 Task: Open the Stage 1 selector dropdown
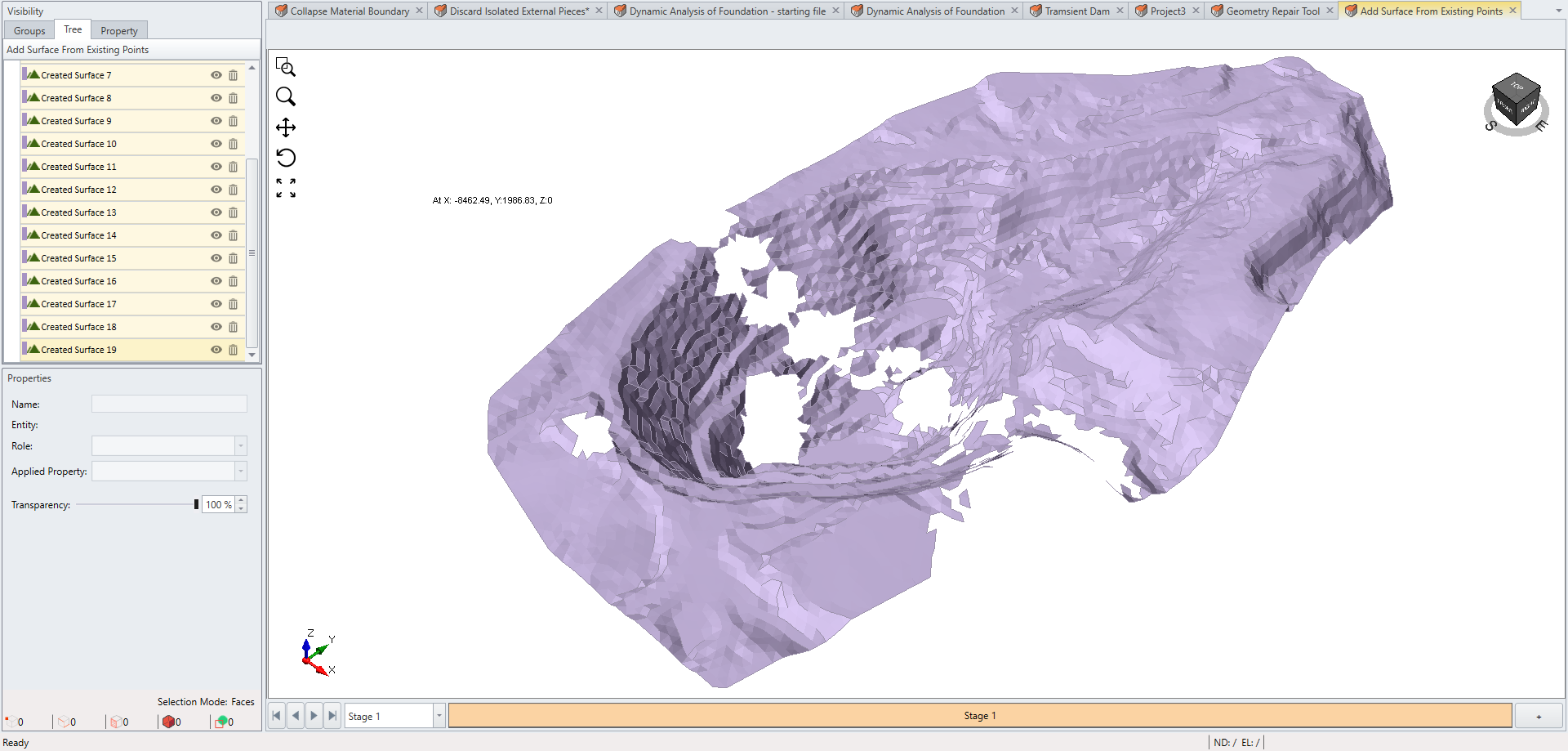click(x=439, y=715)
